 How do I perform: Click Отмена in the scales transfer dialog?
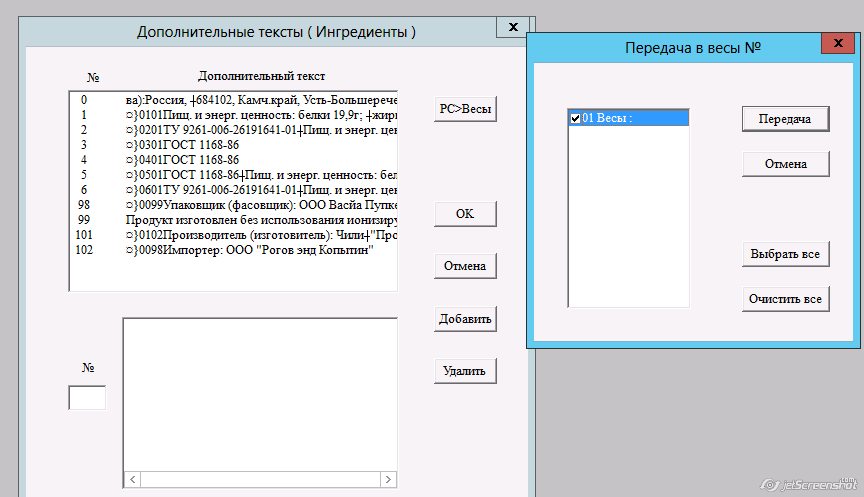(785, 164)
